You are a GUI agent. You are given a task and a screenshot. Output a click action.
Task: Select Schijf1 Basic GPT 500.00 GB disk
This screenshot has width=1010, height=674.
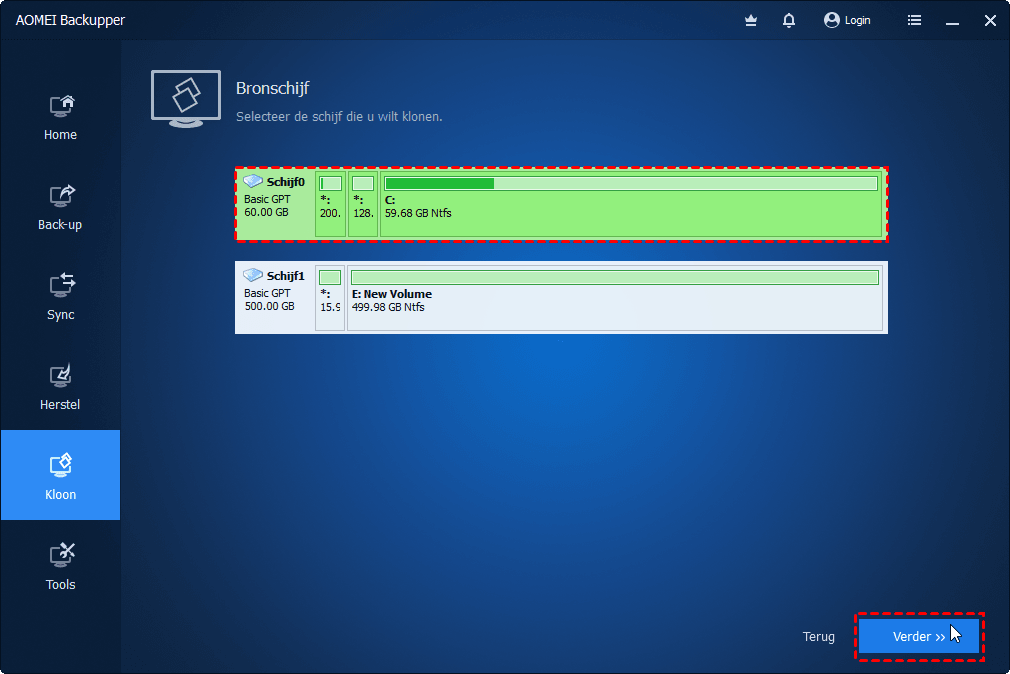[x=561, y=298]
